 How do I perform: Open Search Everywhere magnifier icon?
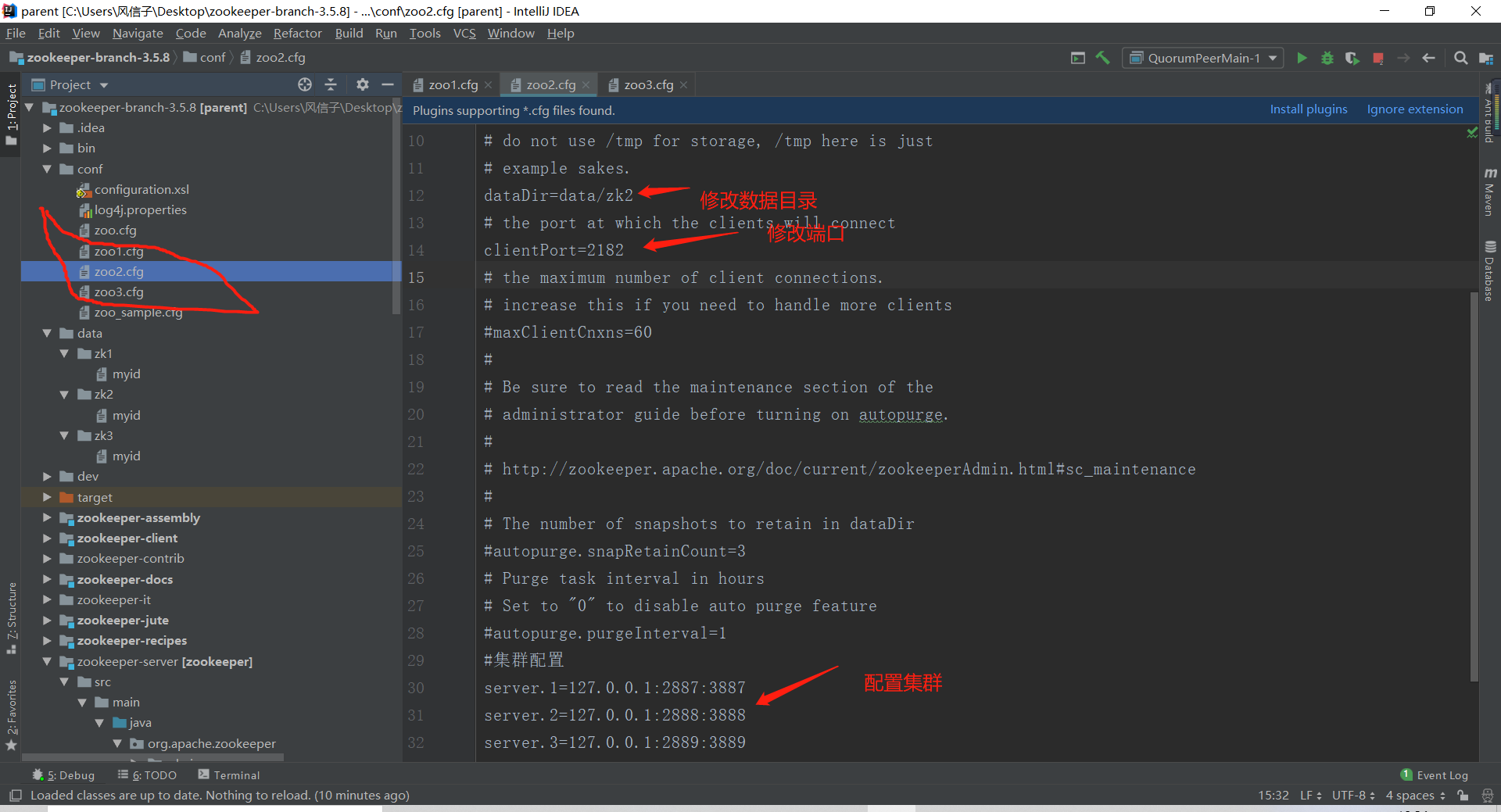(x=1460, y=58)
